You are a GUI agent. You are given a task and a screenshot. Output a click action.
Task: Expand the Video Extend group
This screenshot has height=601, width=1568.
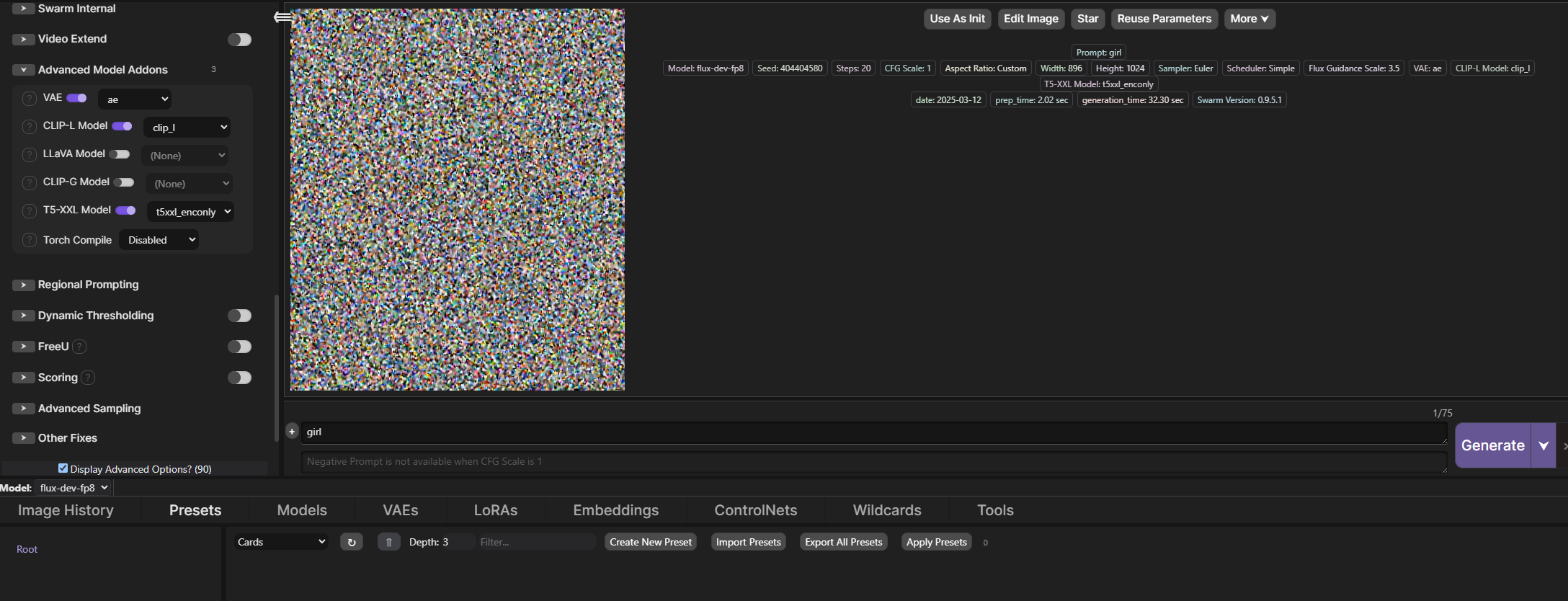click(24, 39)
